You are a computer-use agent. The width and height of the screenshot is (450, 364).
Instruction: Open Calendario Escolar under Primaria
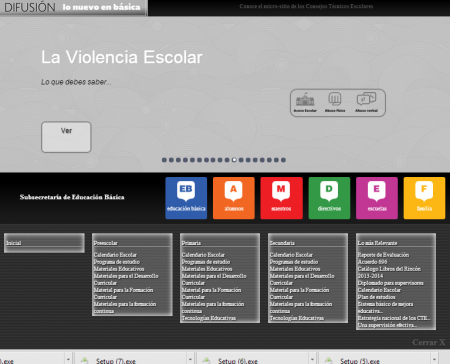tap(203, 255)
